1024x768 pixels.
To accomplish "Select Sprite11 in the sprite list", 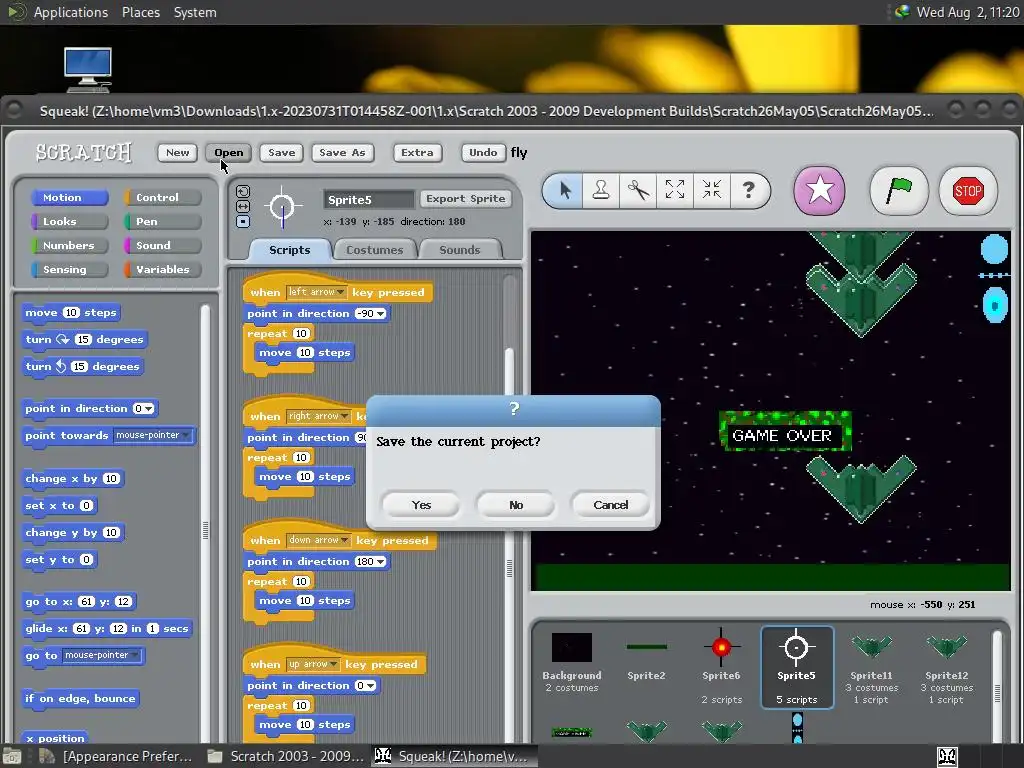I will (x=871, y=668).
